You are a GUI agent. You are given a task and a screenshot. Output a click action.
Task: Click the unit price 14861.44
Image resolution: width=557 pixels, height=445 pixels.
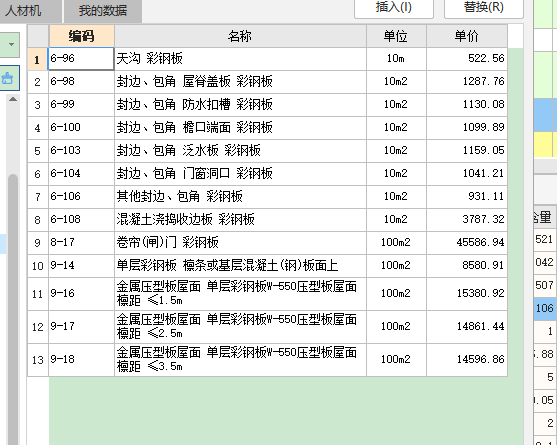tap(467, 327)
